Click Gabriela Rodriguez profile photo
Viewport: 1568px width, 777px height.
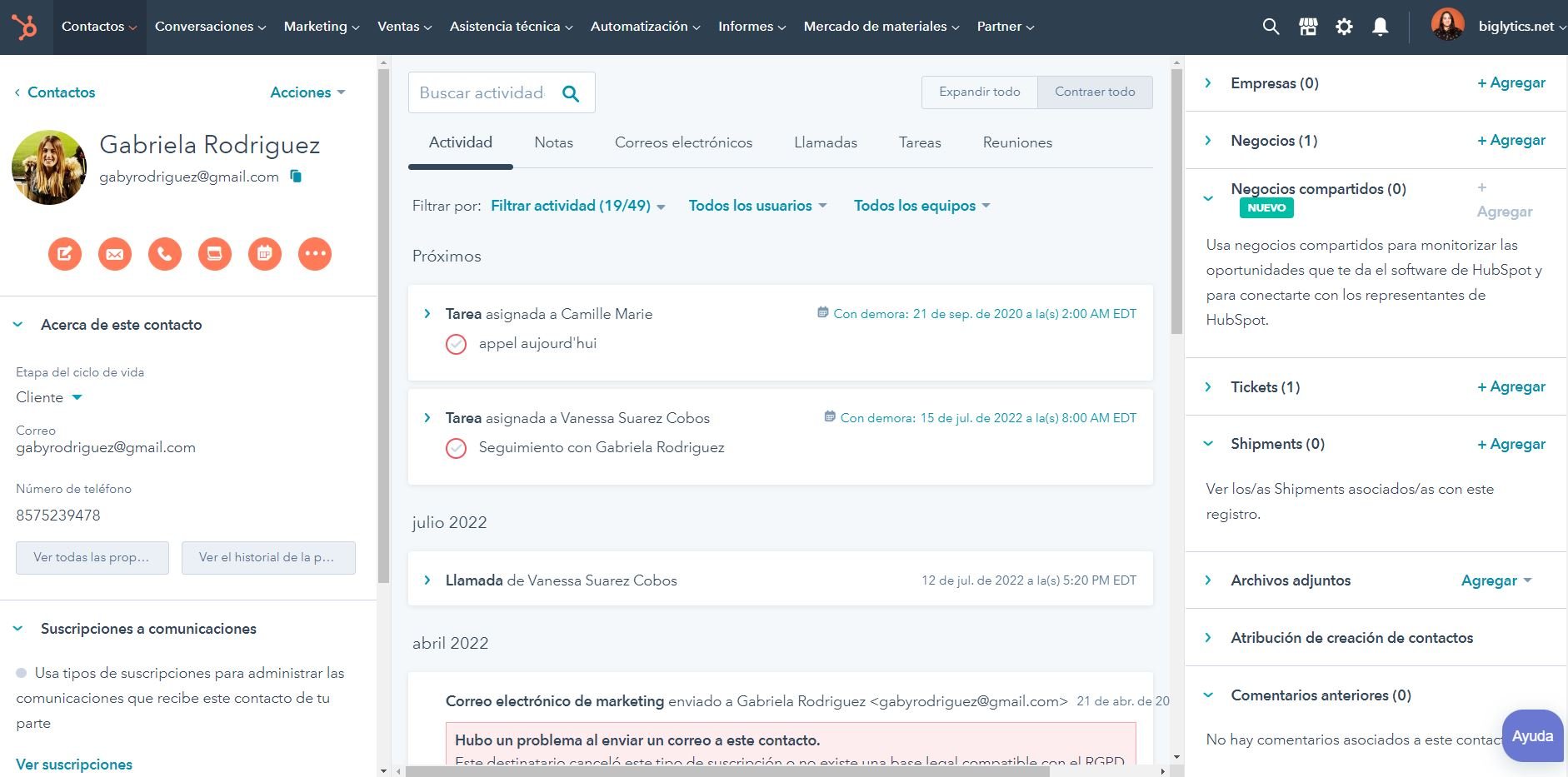coord(49,167)
